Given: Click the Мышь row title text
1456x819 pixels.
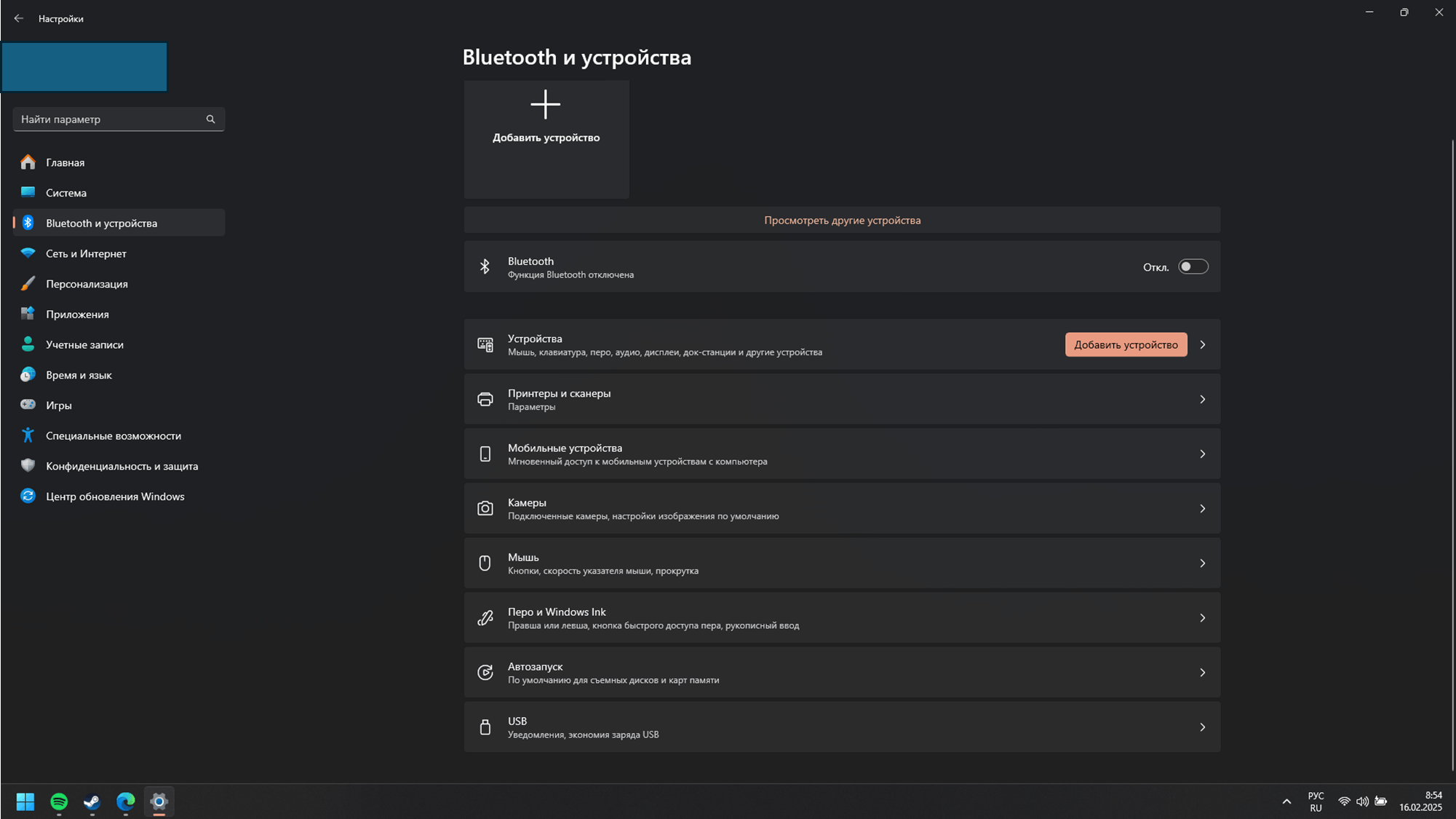Looking at the screenshot, I should pyautogui.click(x=523, y=557).
